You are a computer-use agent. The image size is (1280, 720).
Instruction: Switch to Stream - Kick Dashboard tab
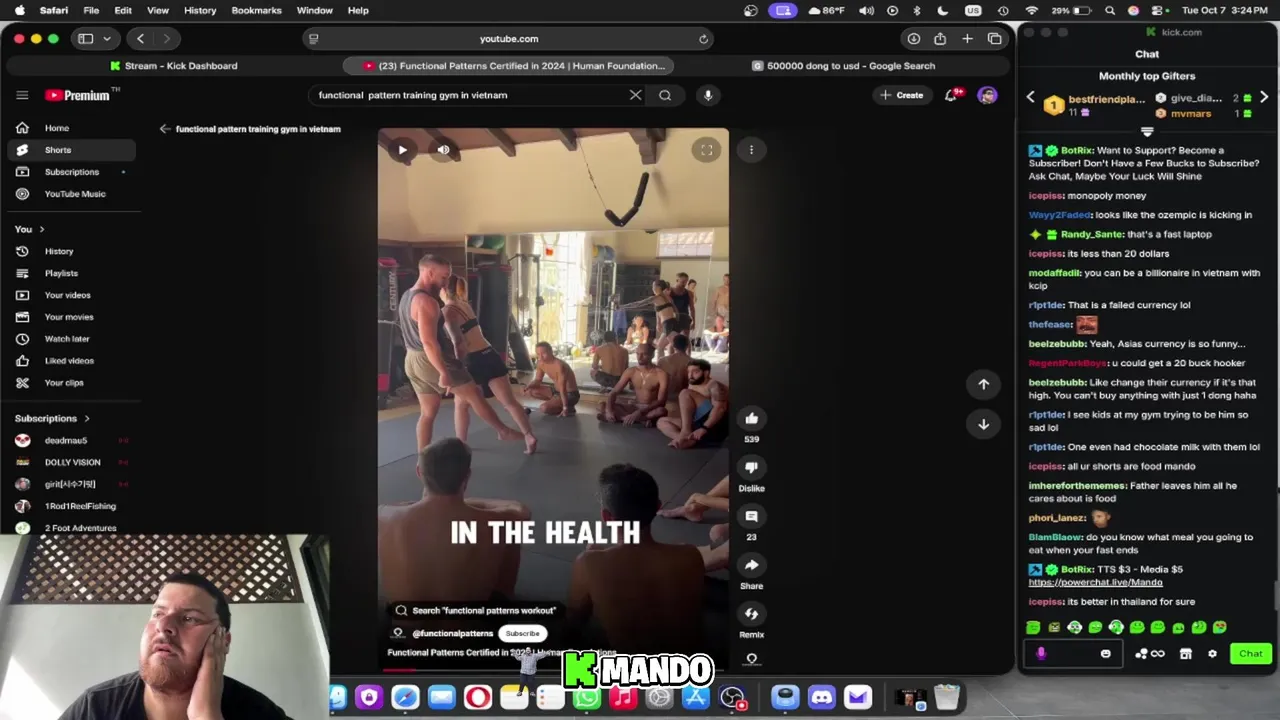point(174,66)
